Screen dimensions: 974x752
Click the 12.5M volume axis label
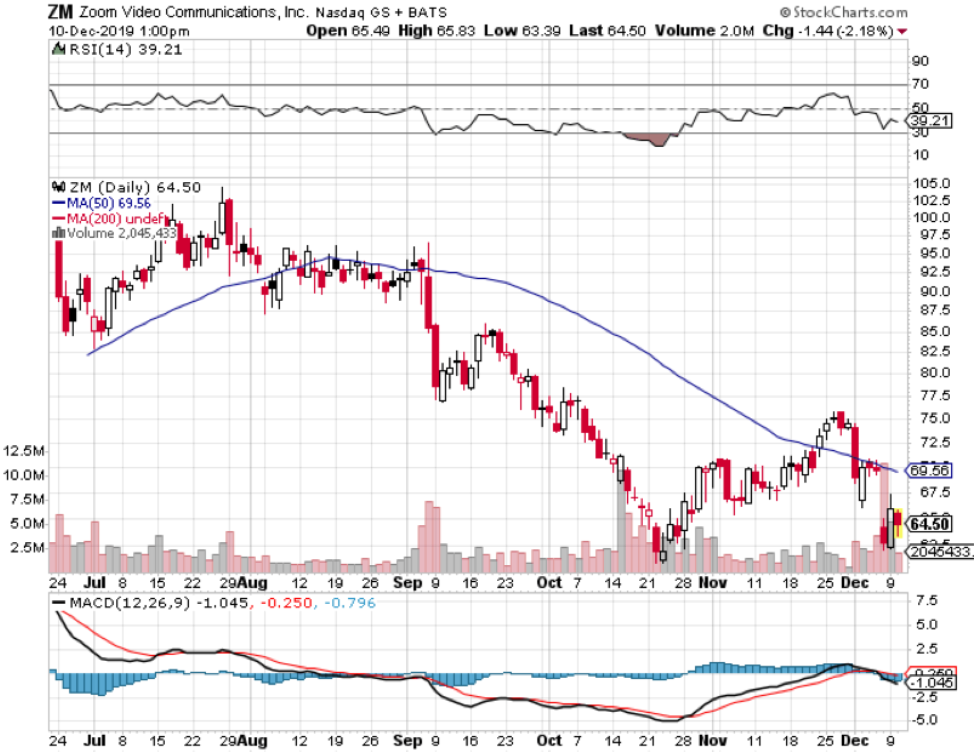[24, 451]
